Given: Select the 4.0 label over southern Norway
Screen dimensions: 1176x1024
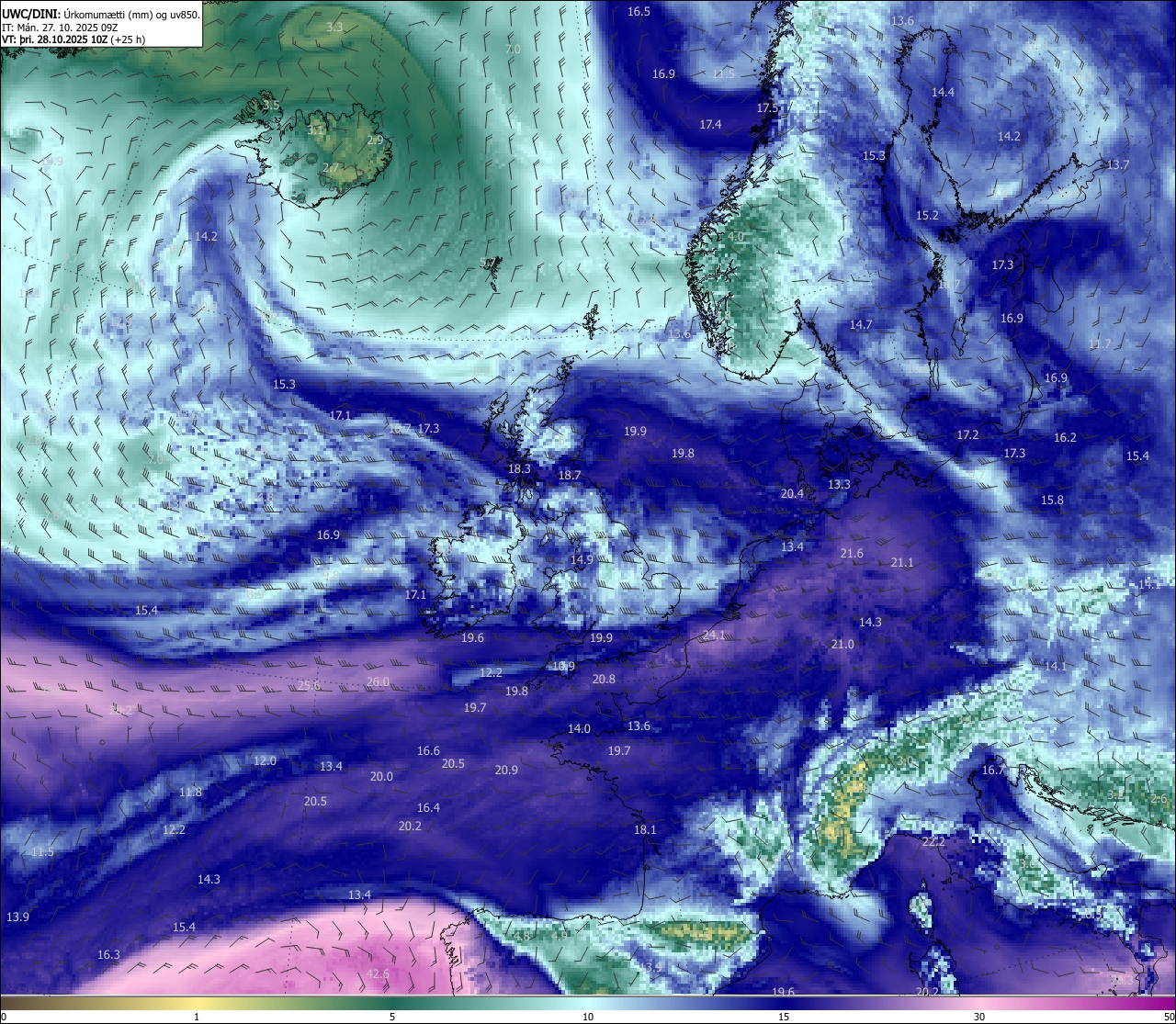Looking at the screenshot, I should tap(736, 236).
